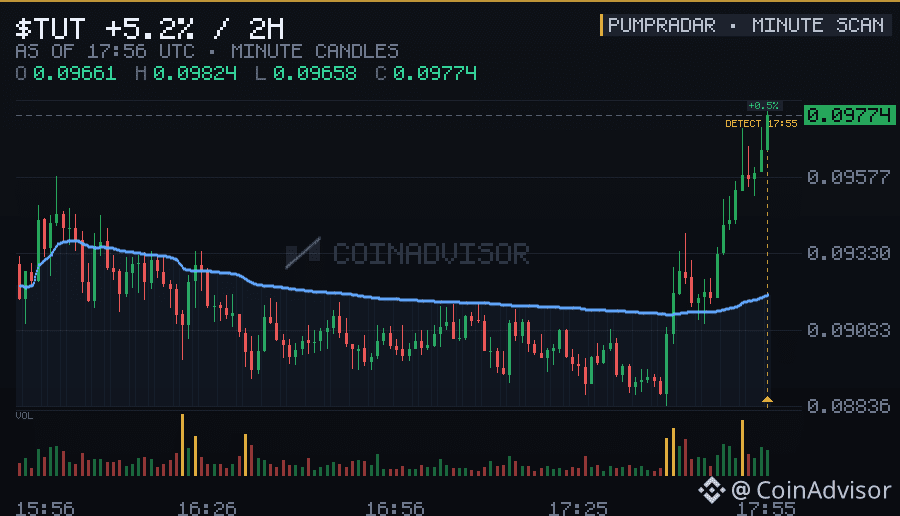
Task: Click the +0.5% change label
Action: point(763,106)
